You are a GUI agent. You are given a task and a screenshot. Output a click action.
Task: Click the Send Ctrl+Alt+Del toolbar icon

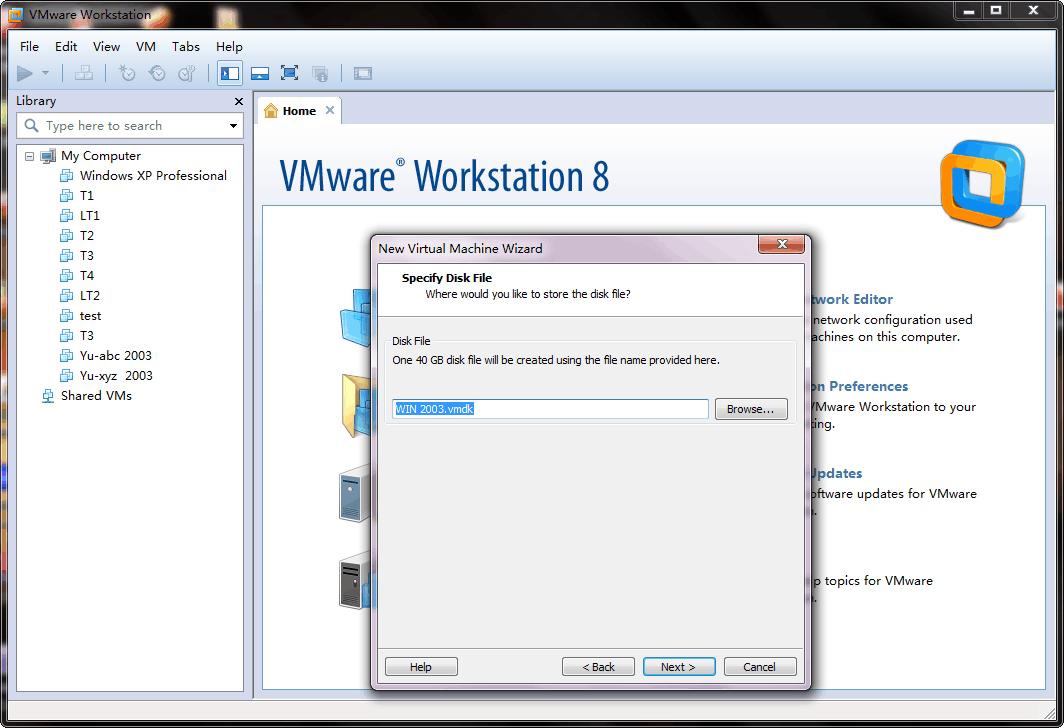[x=84, y=73]
